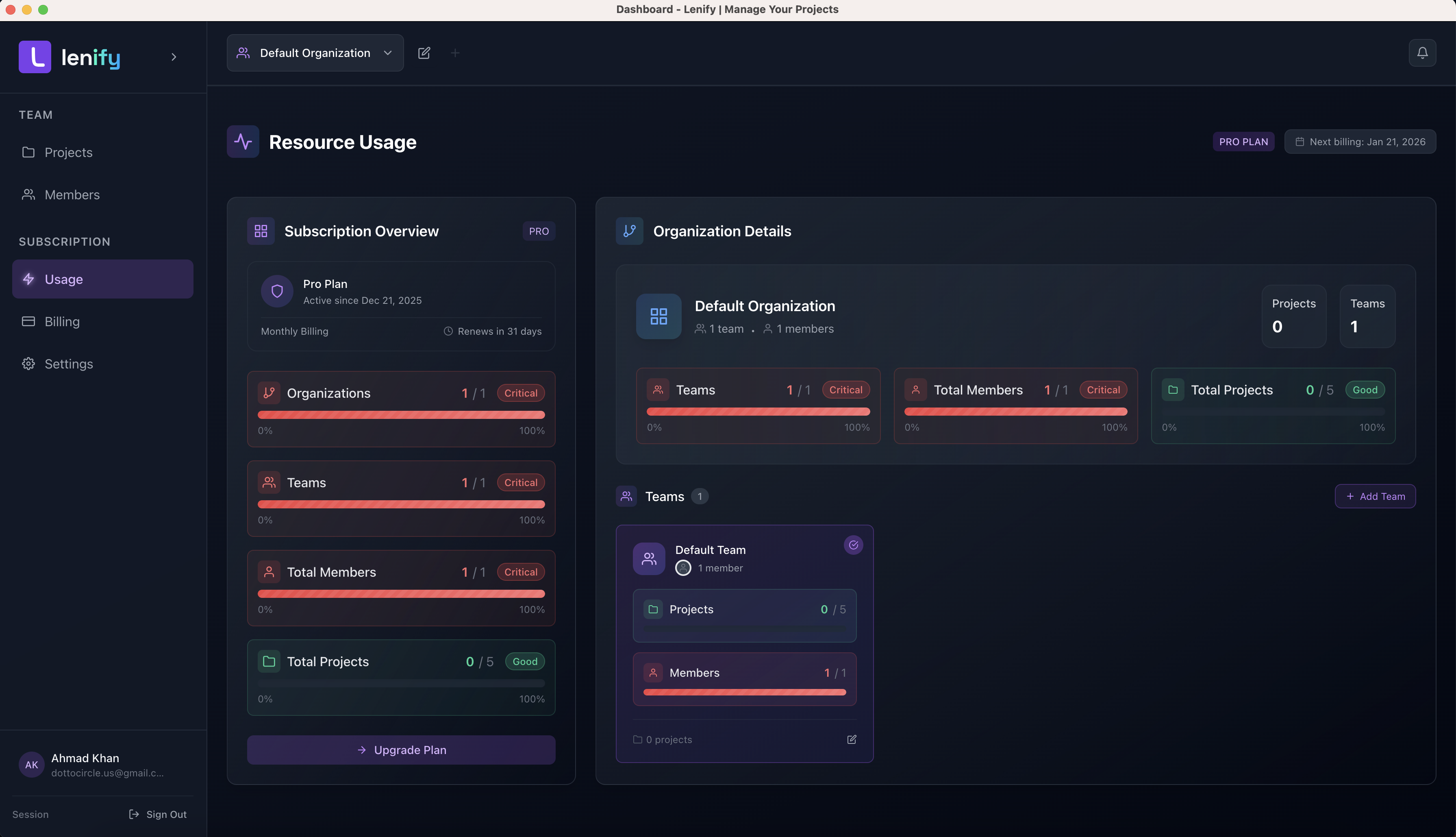Toggle the checkmark on Default Team card
Image resolution: width=1456 pixels, height=837 pixels.
coord(854,545)
